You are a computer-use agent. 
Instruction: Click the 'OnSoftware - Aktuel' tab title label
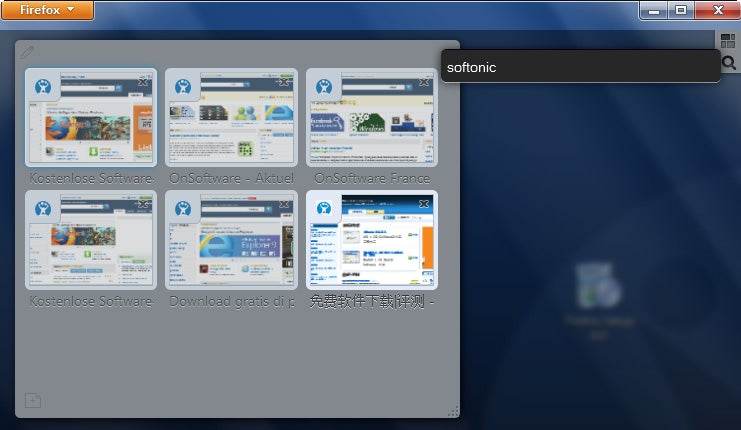[231, 178]
